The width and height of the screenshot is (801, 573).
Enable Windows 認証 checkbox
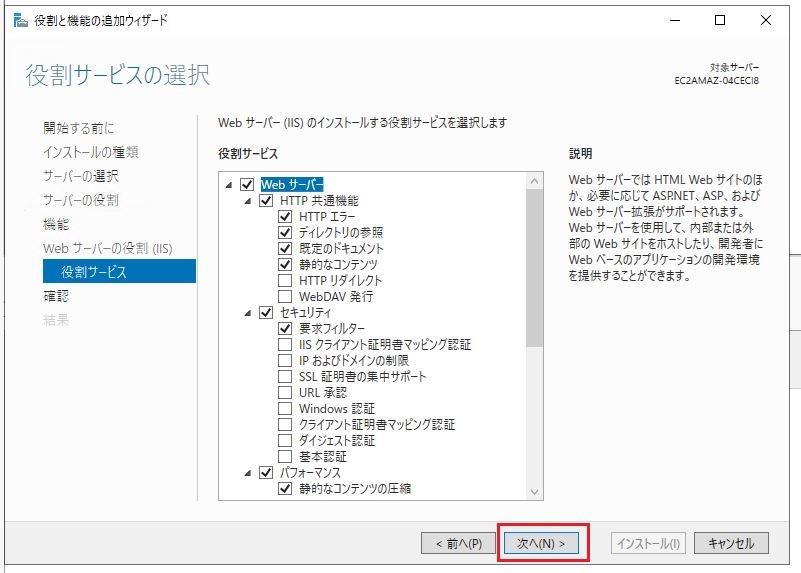285,409
